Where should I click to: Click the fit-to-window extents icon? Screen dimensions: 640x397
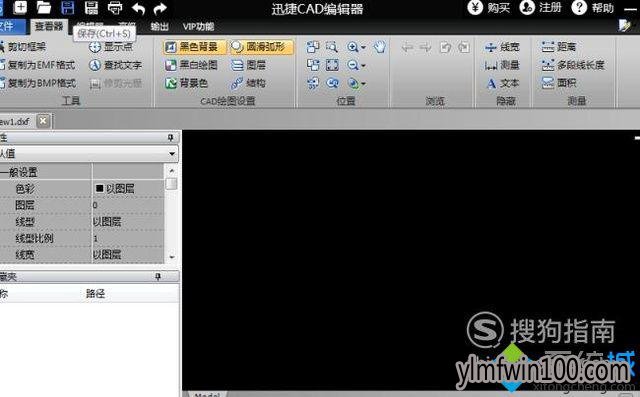point(332,65)
